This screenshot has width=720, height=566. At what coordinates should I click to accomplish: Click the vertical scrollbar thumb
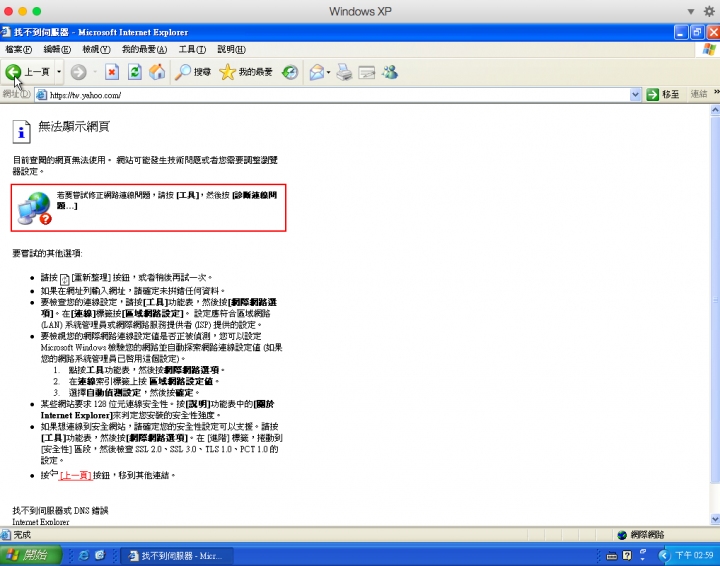click(x=715, y=299)
